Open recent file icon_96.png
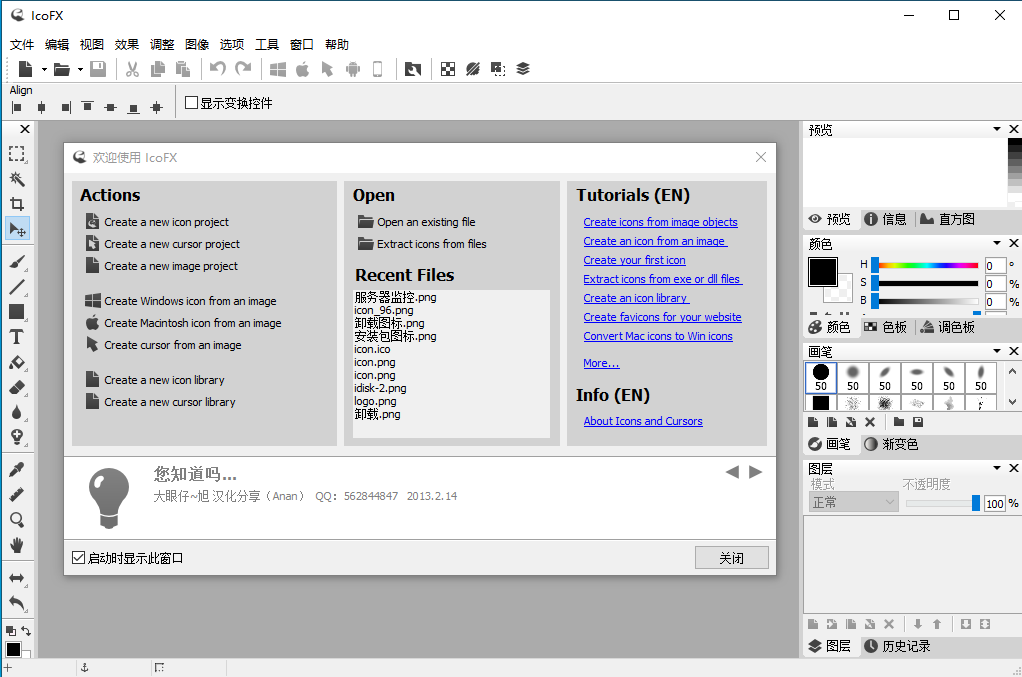 point(384,310)
